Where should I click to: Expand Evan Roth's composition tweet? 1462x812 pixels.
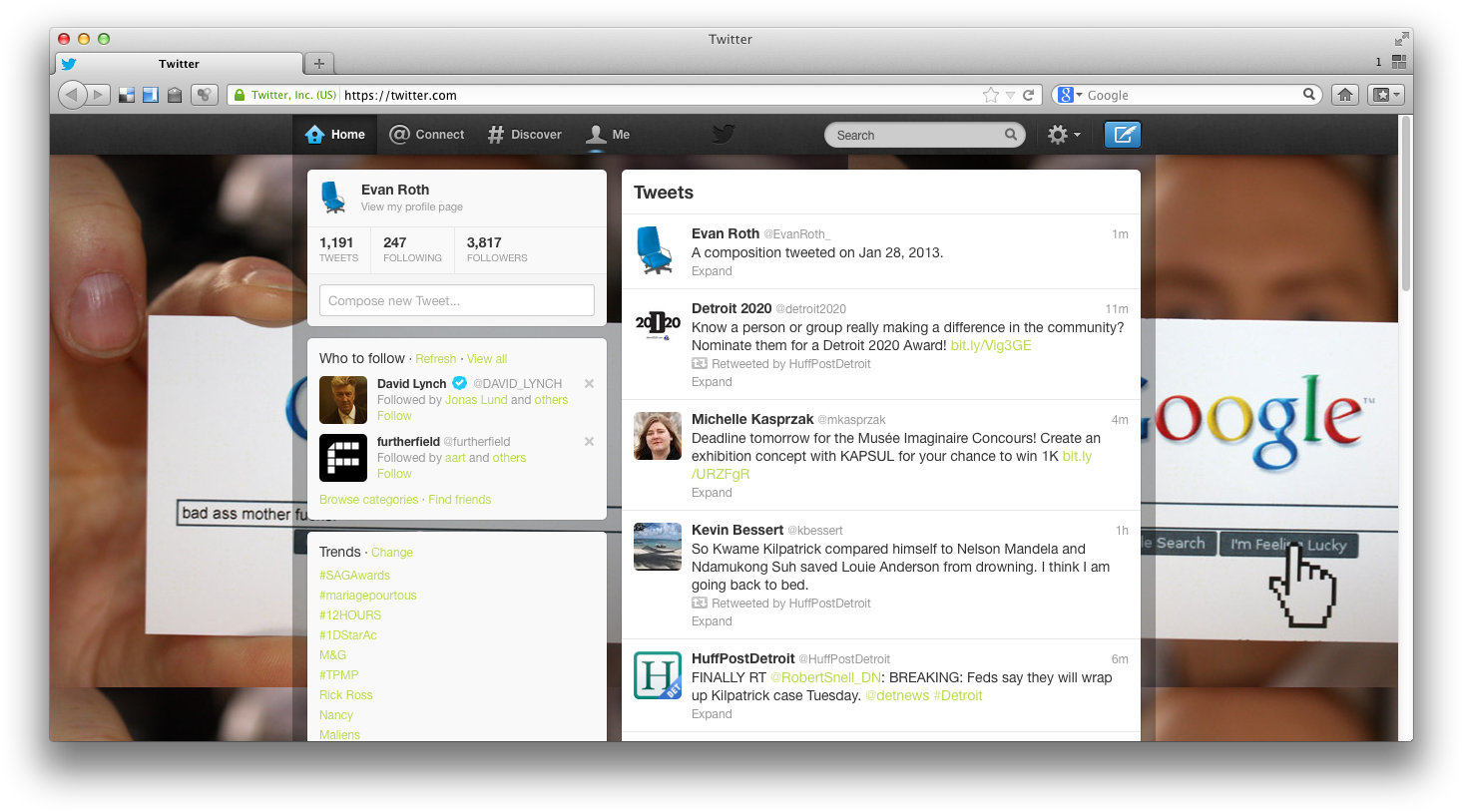[x=712, y=271]
